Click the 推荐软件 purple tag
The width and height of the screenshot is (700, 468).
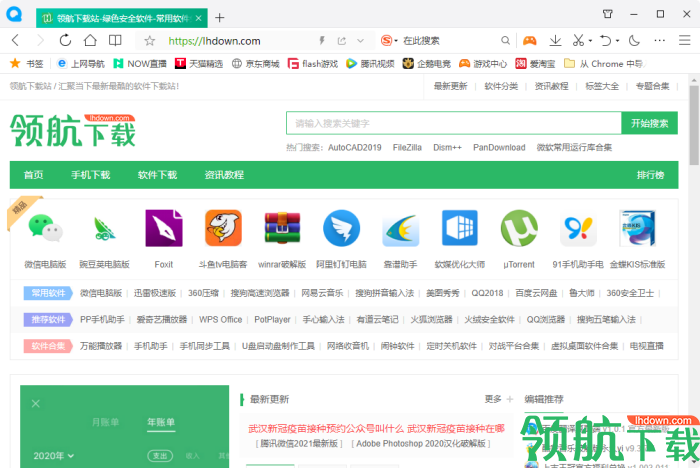click(48, 319)
